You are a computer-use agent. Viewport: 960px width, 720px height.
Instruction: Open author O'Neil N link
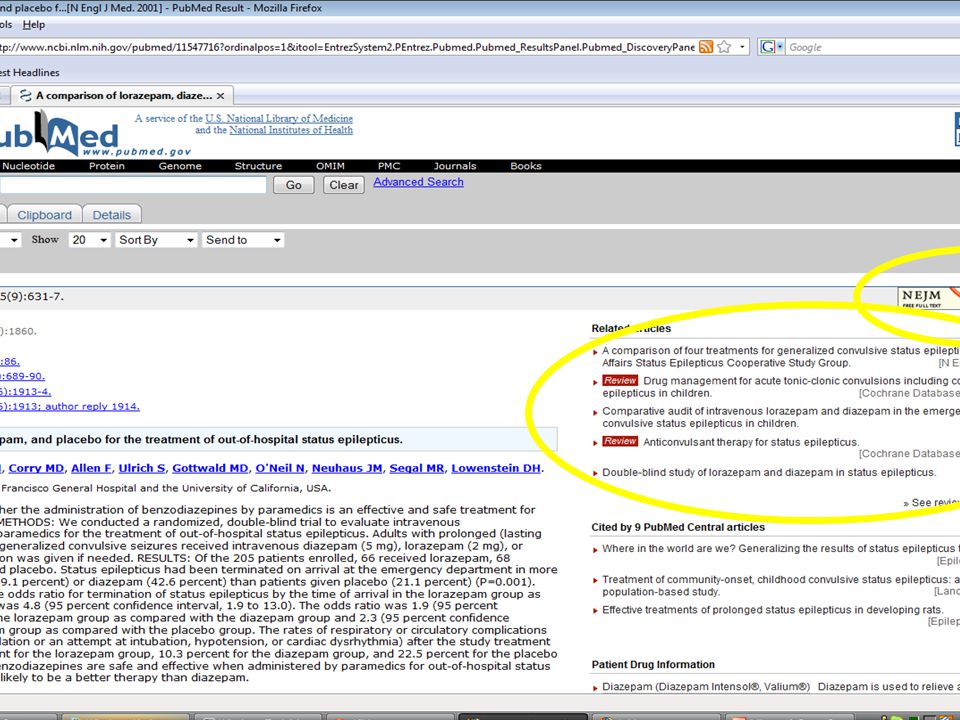tap(280, 468)
